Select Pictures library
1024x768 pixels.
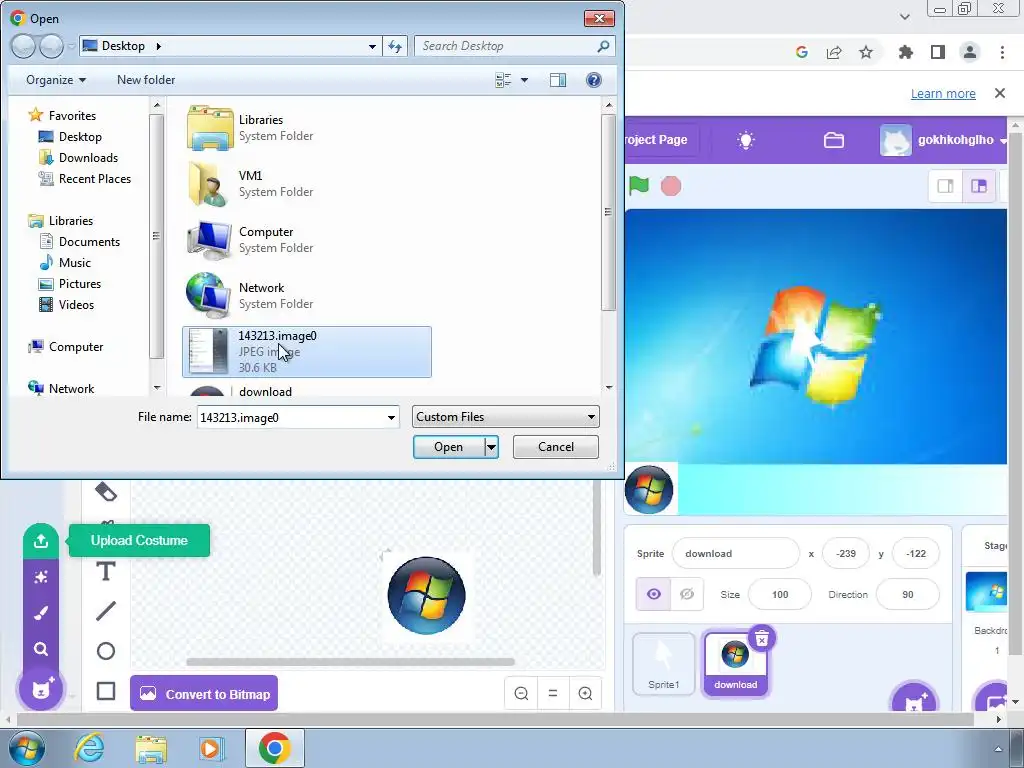(70, 283)
